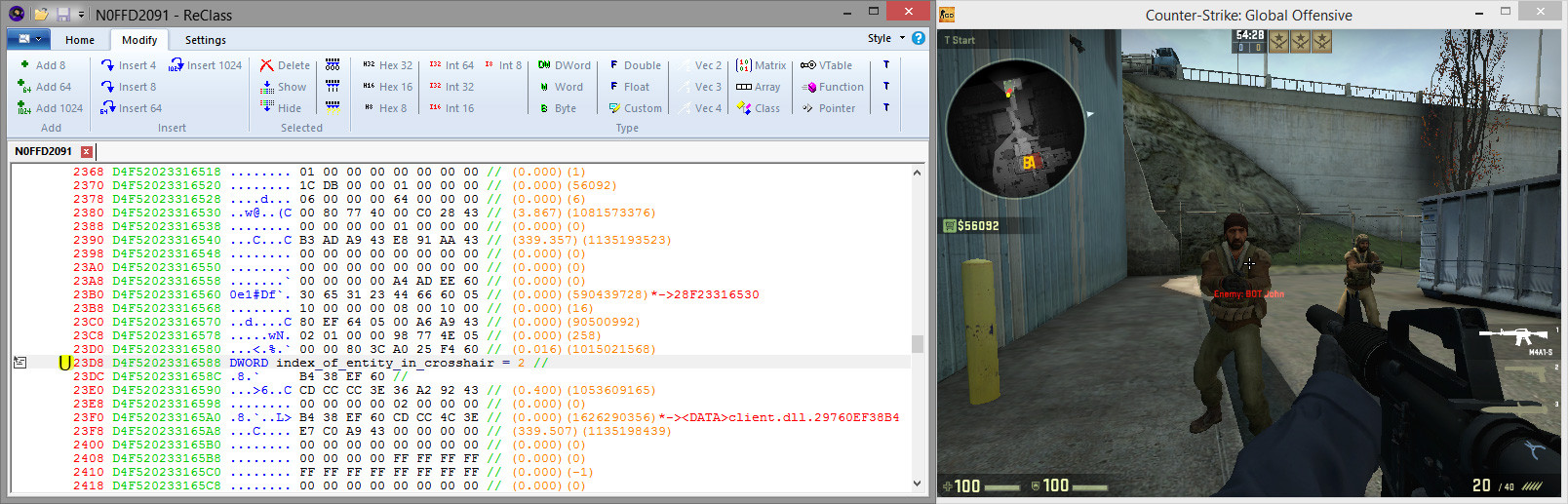Viewport: 1568px width, 504px height.
Task: Select the index_of_entity_in_crosshair variable name
Action: click(384, 363)
